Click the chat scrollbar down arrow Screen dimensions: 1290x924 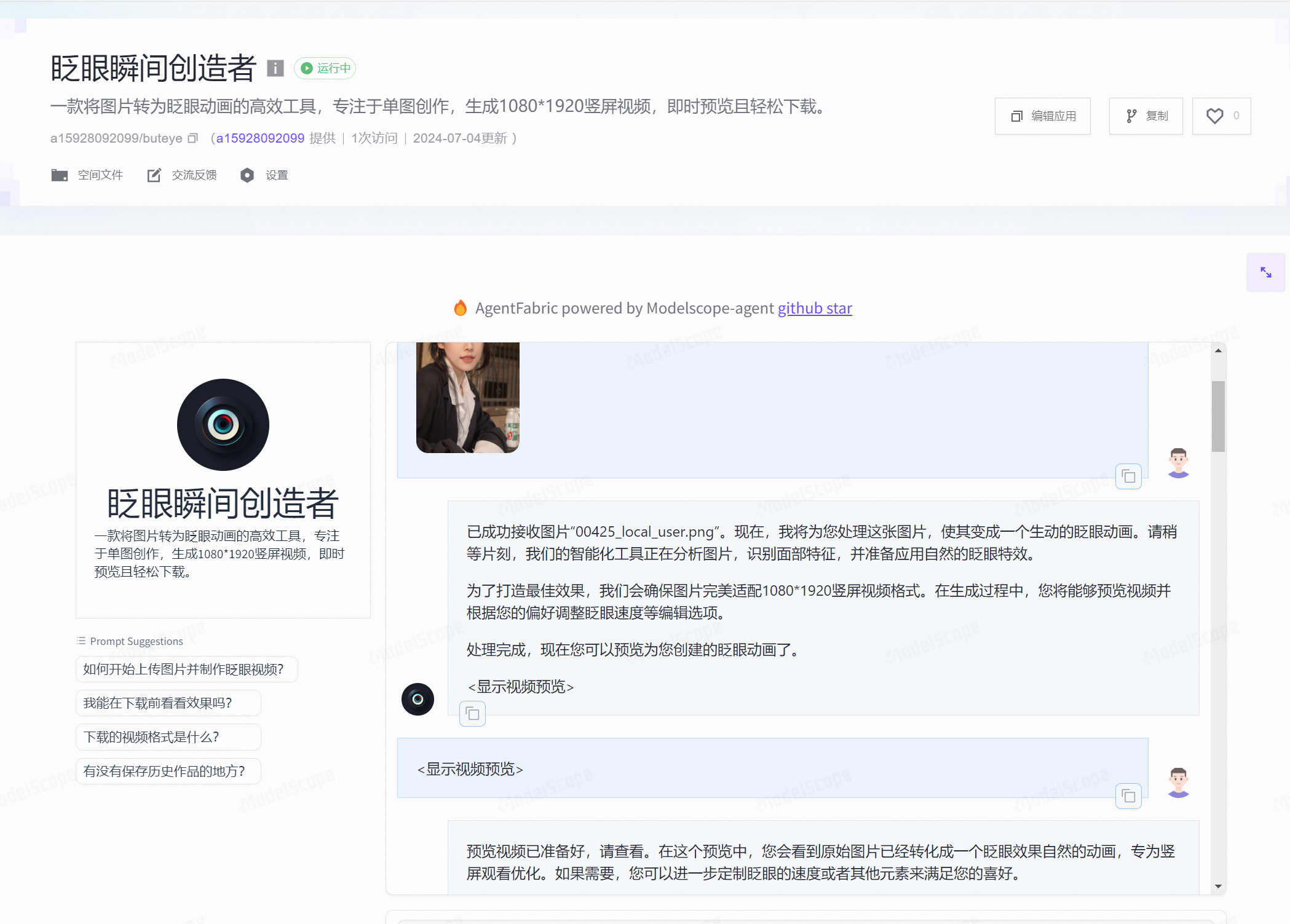tap(1218, 886)
